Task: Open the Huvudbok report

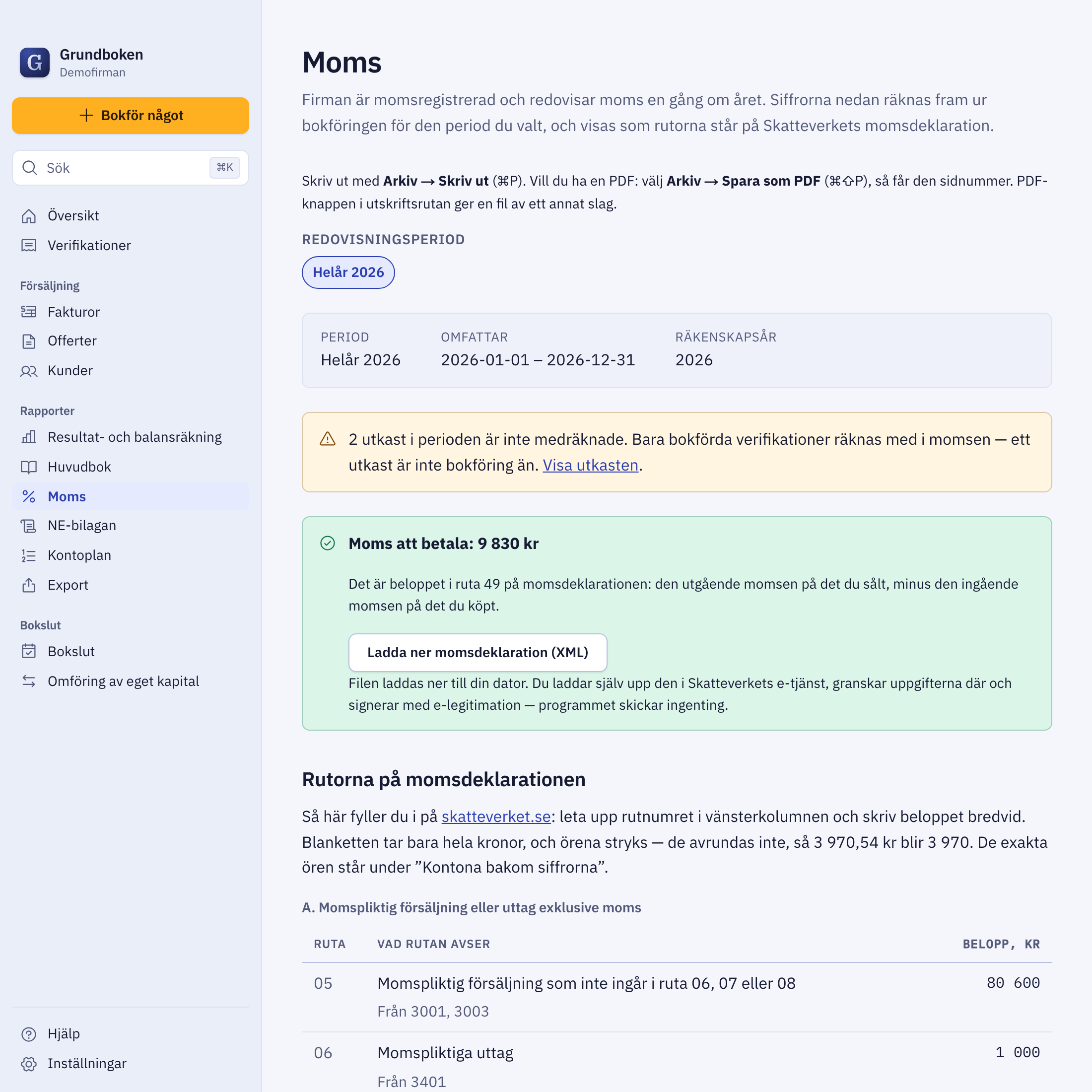Action: point(131,467)
